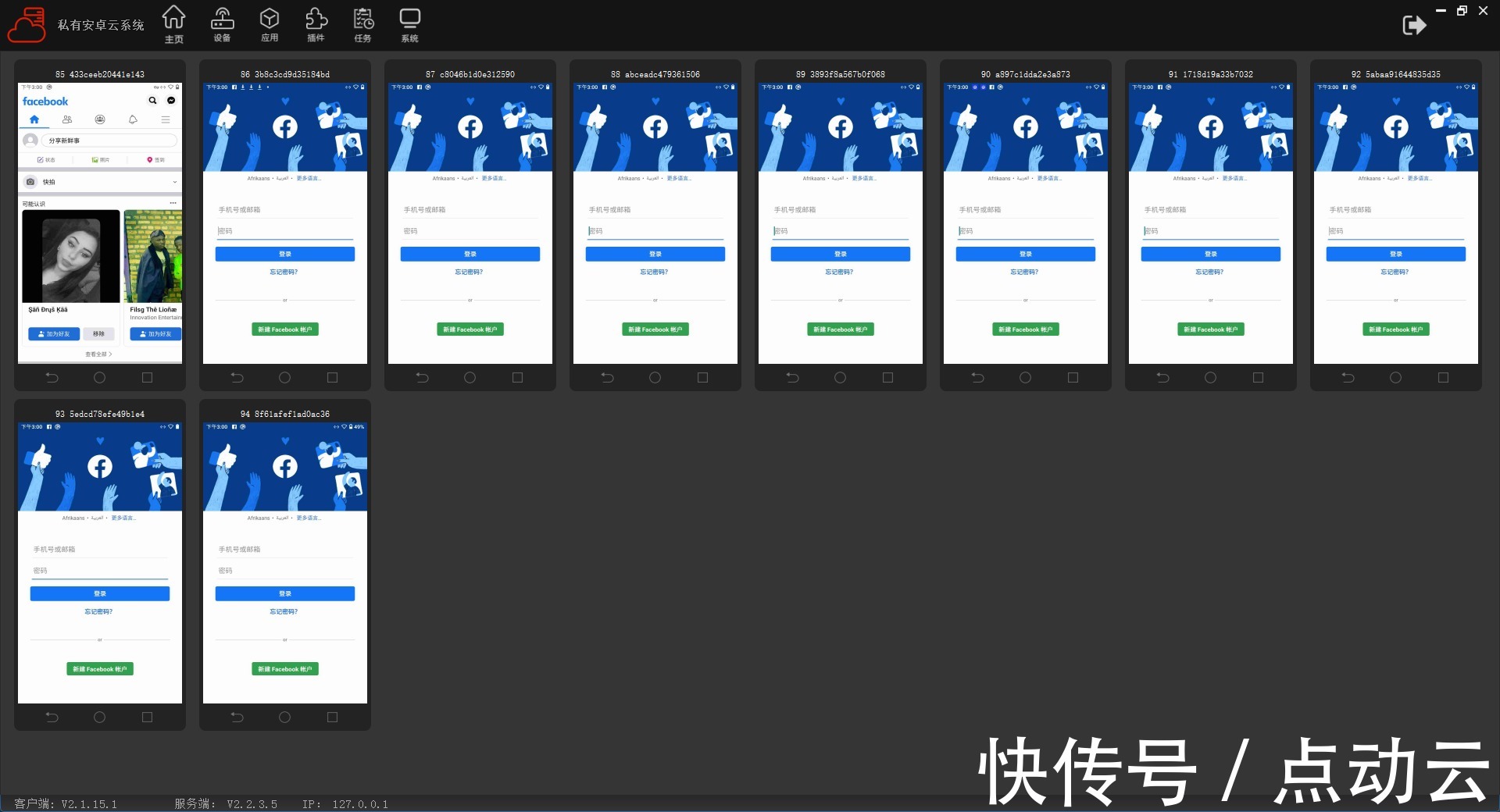The height and width of the screenshot is (812, 1500).
Task: Open the 主页 home toolbar icon
Action: pos(173,23)
